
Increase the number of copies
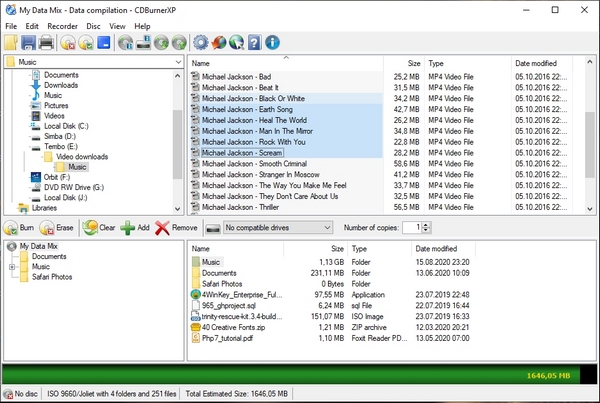[x=426, y=225]
